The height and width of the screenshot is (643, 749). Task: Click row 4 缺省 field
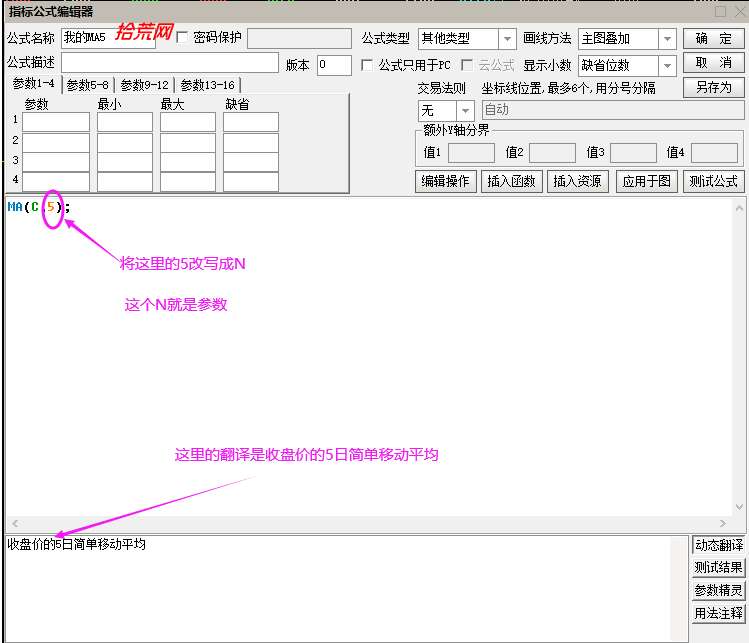click(251, 182)
